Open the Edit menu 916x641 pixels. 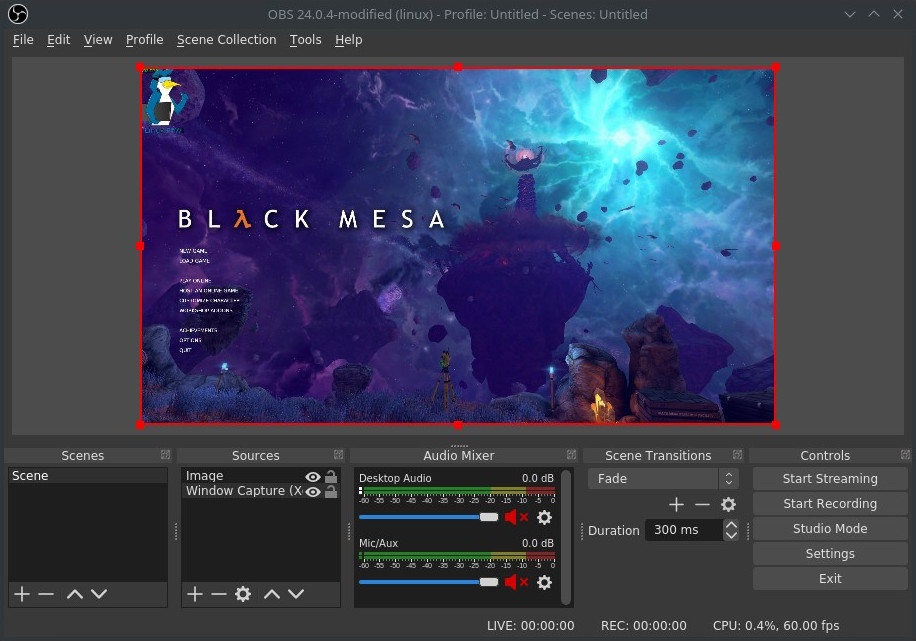58,40
